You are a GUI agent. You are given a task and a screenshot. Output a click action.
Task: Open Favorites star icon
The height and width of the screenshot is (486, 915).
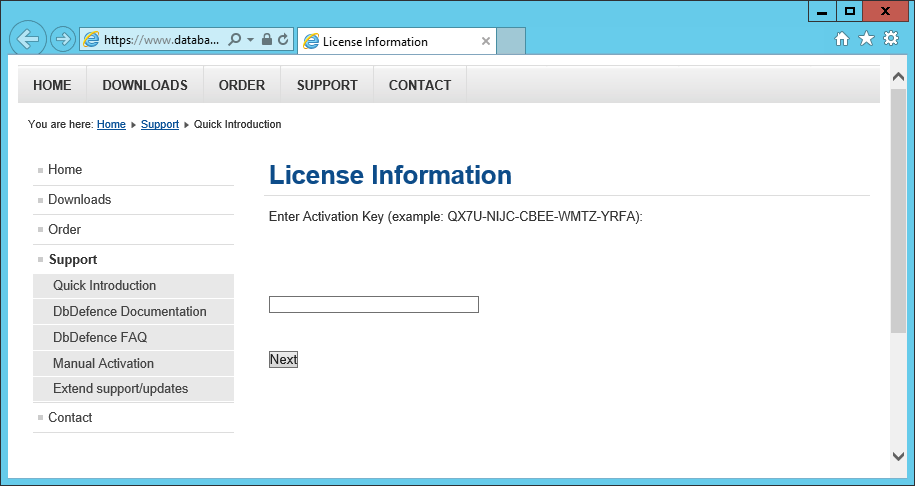point(866,39)
